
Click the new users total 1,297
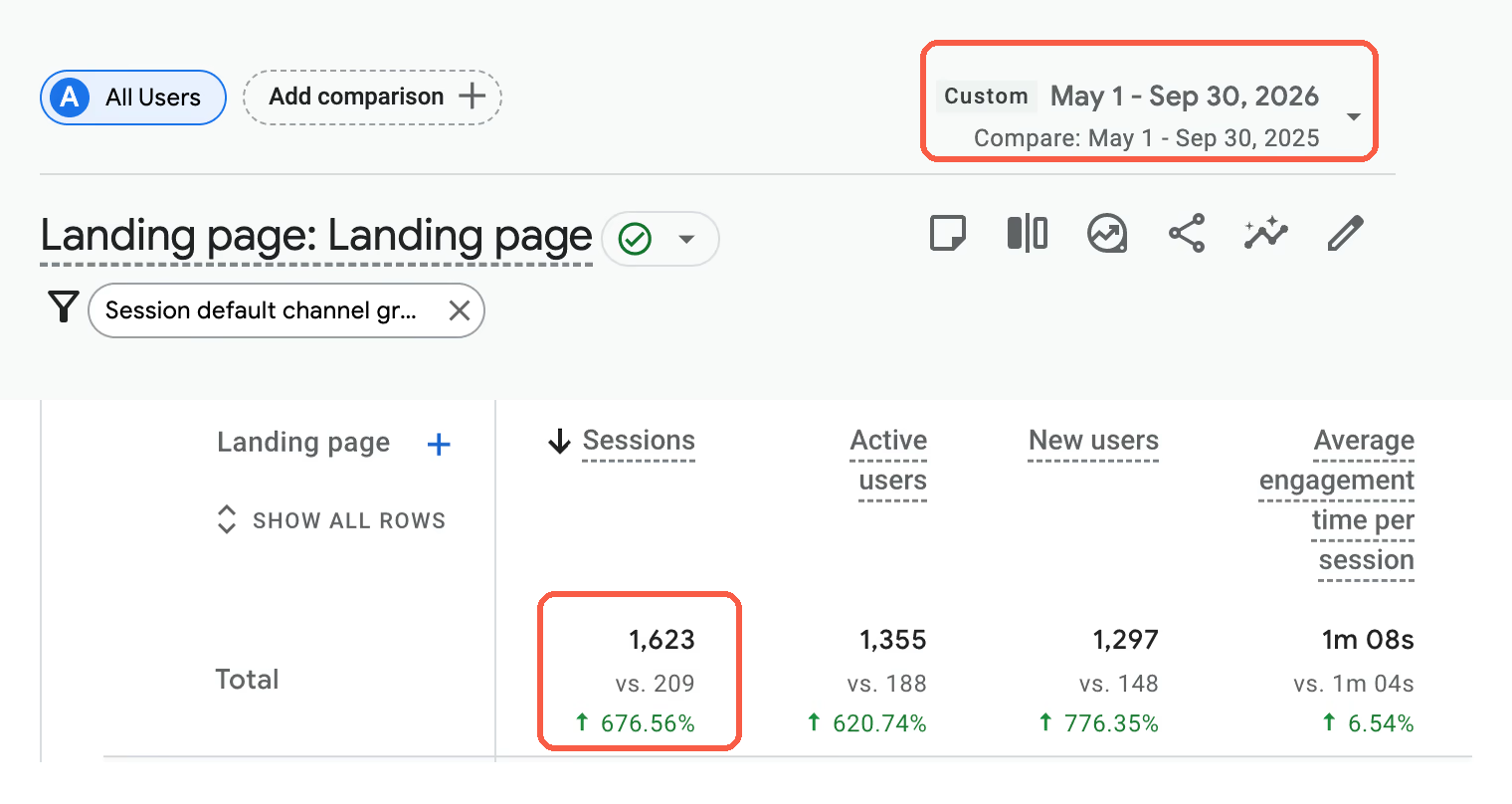point(1126,640)
